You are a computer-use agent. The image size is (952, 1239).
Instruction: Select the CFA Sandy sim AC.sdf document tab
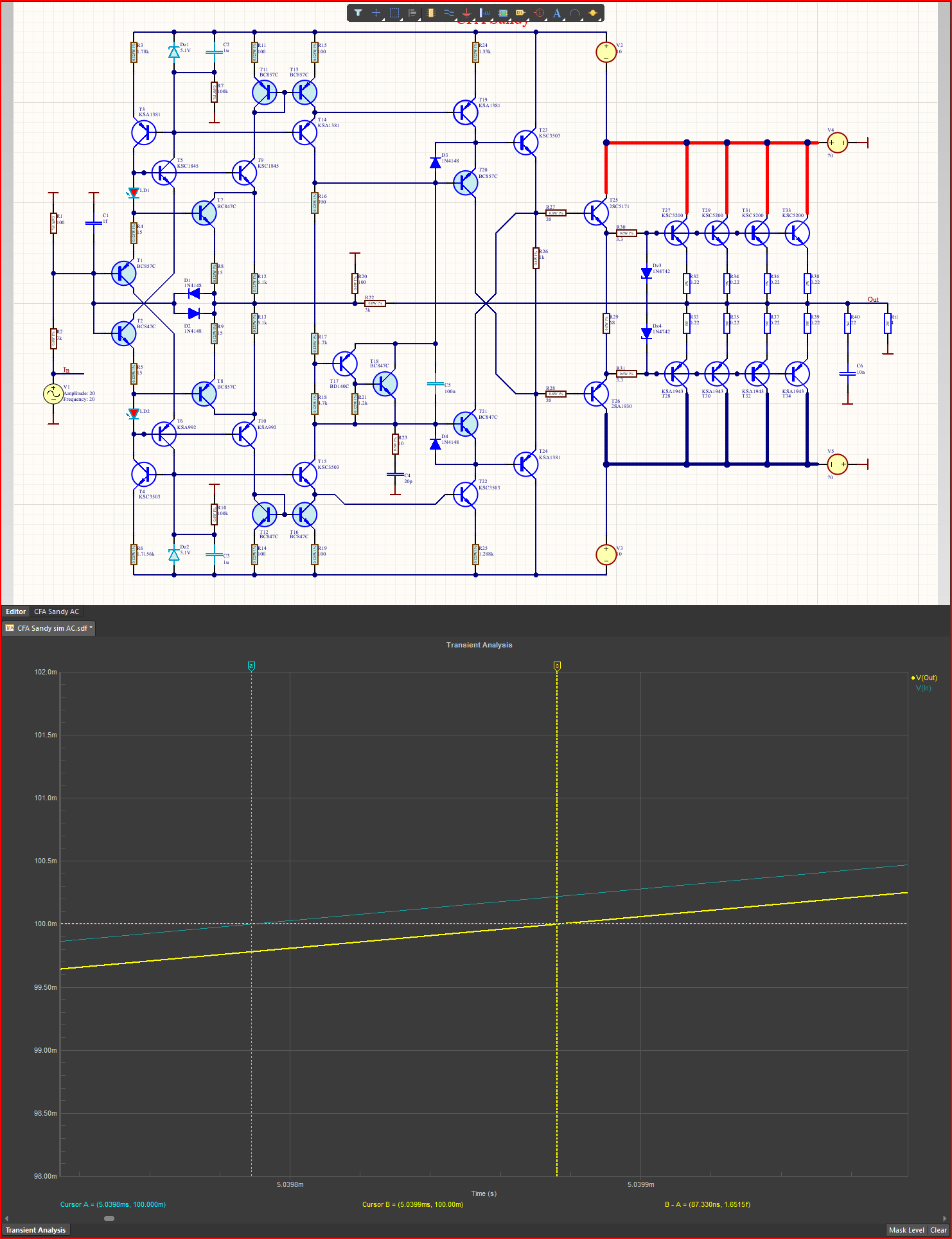click(x=49, y=628)
